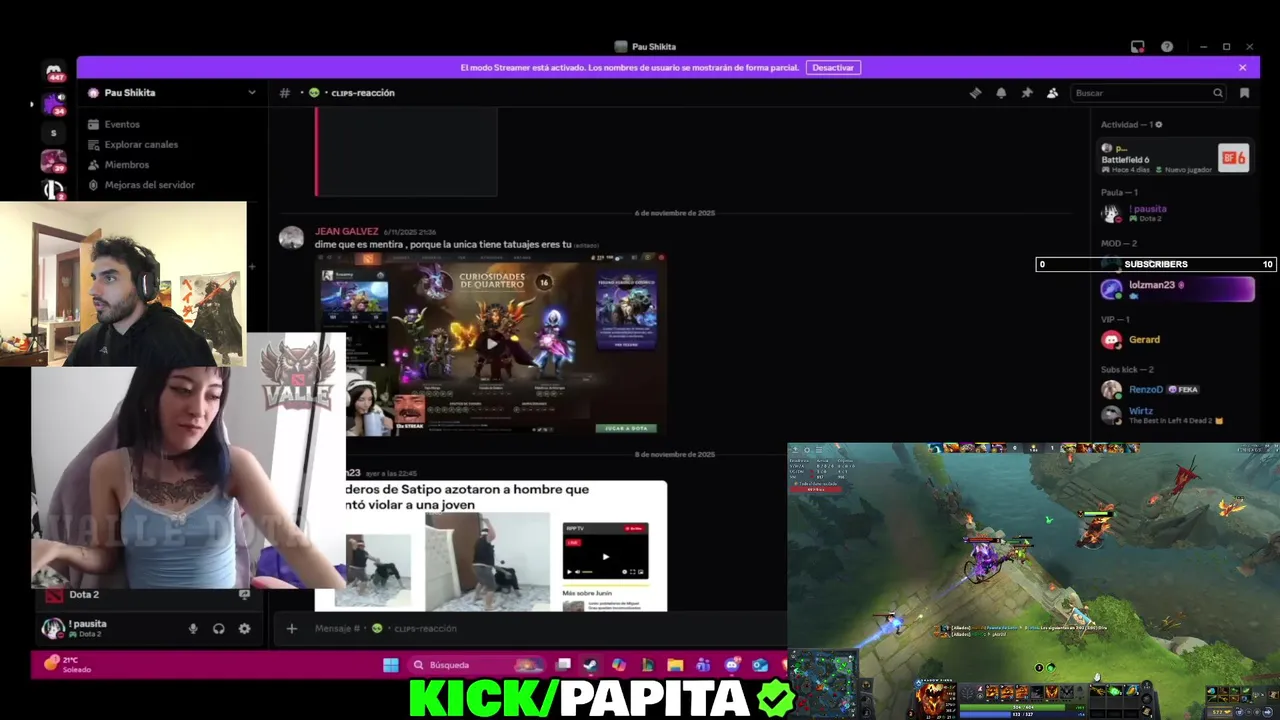The width and height of the screenshot is (1280, 720).
Task: Open the Discord help question mark icon
Action: (x=1167, y=47)
